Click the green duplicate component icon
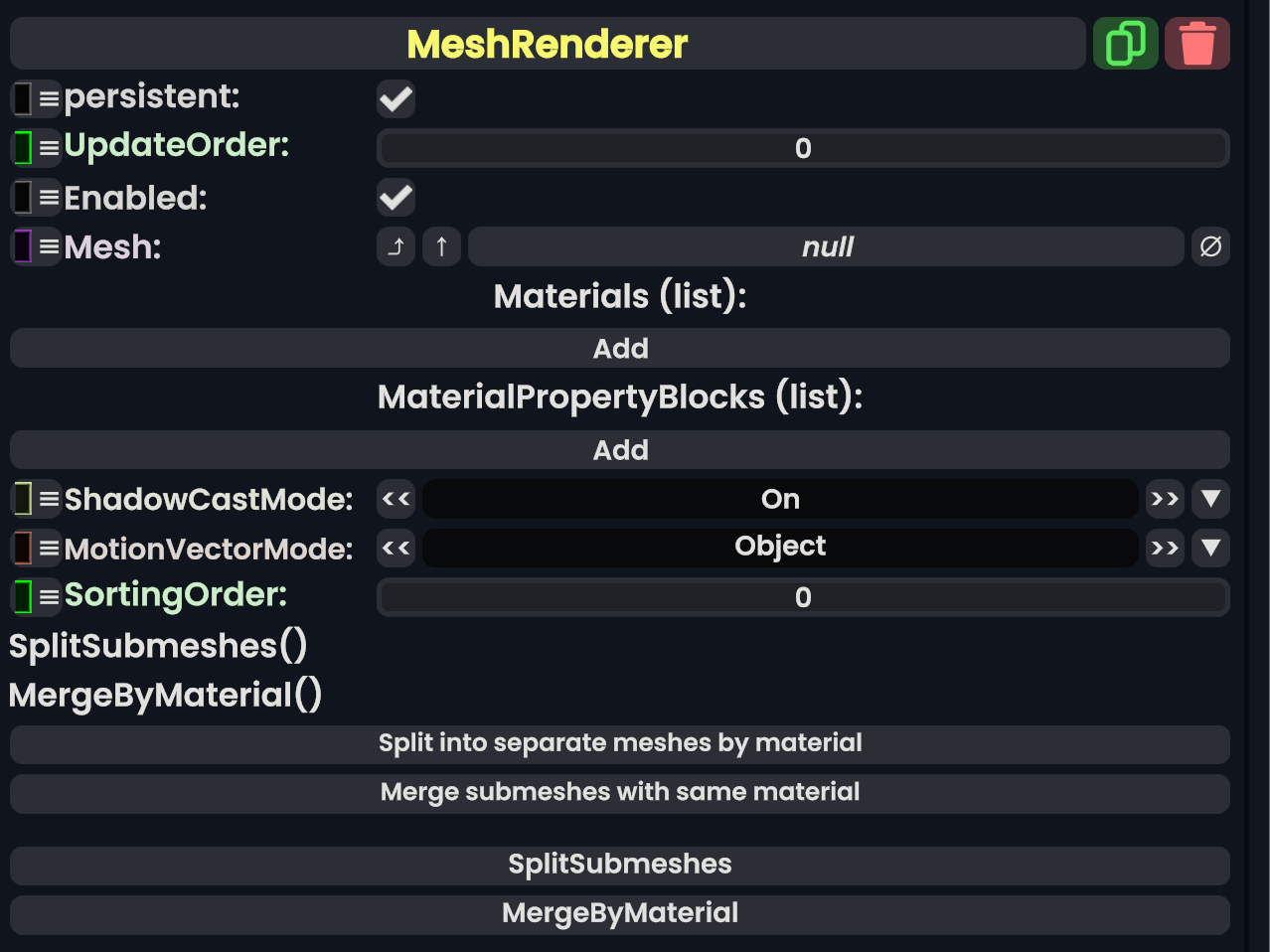1270x952 pixels. click(x=1125, y=44)
